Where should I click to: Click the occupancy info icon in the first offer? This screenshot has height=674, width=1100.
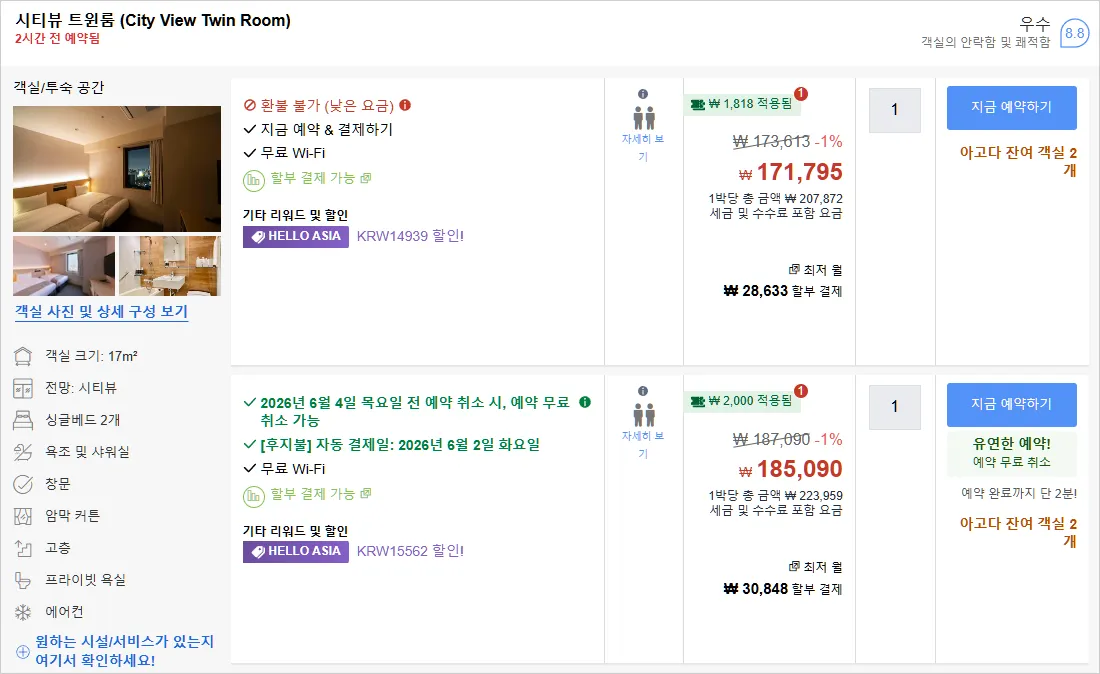[643, 94]
